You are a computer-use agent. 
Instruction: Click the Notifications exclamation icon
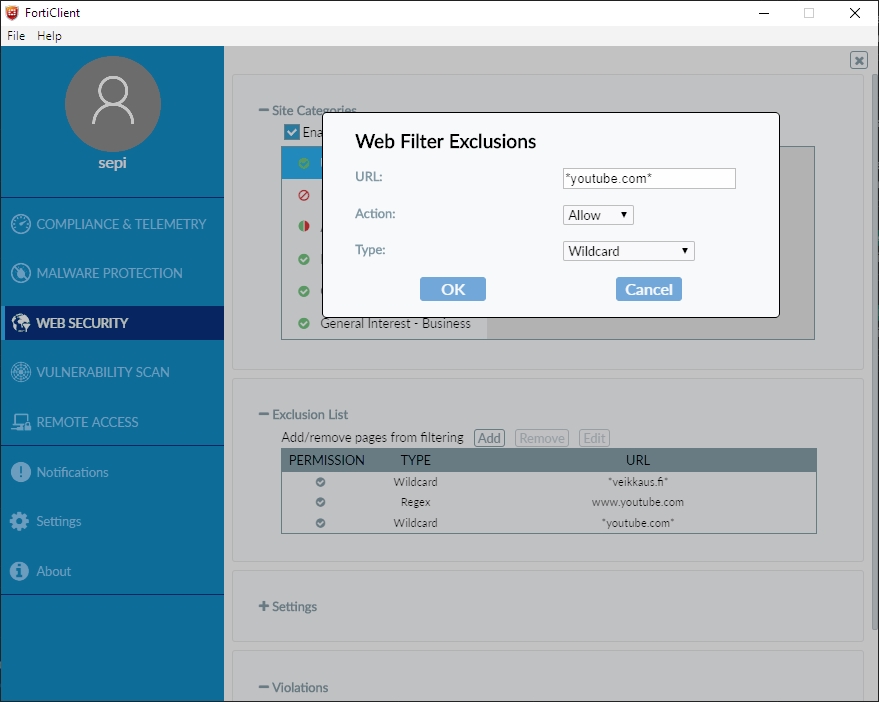[x=21, y=472]
